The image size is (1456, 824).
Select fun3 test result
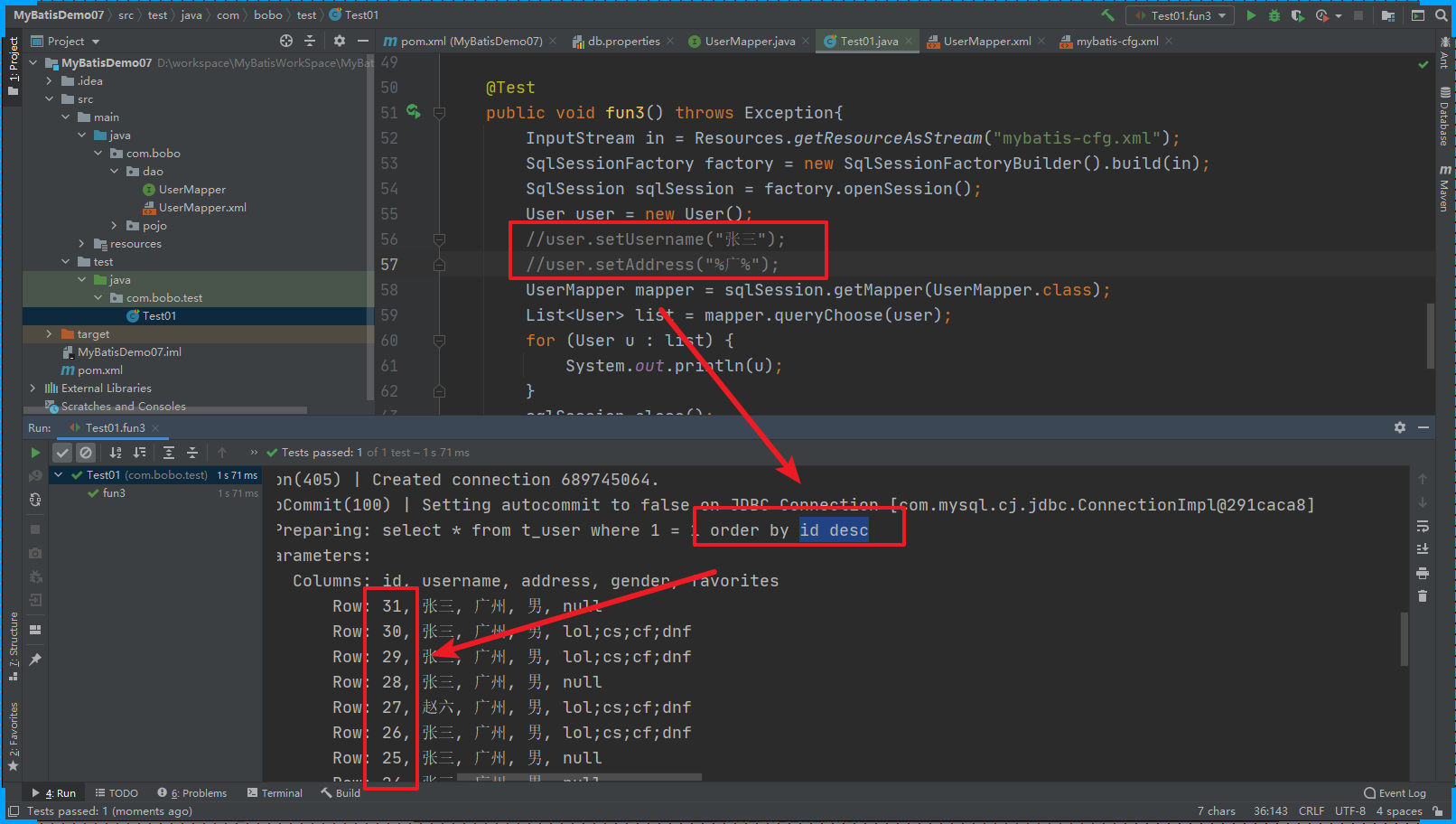[x=114, y=493]
